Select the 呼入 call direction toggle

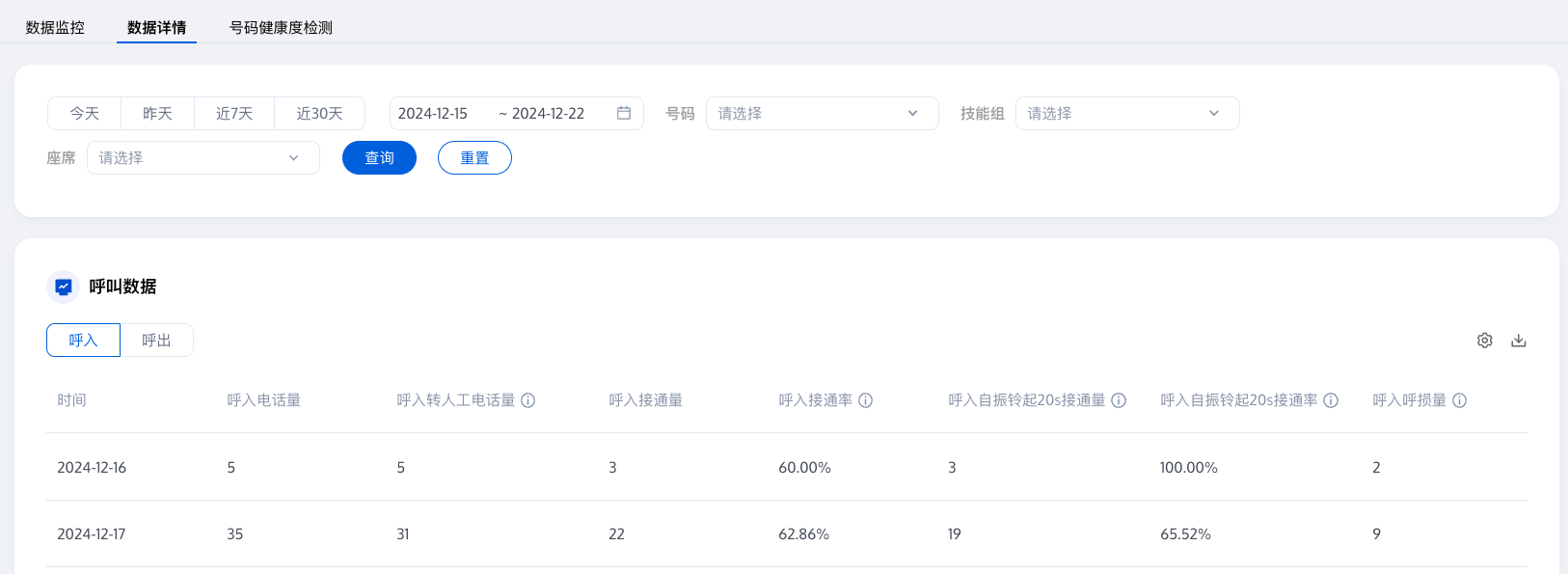(x=84, y=341)
